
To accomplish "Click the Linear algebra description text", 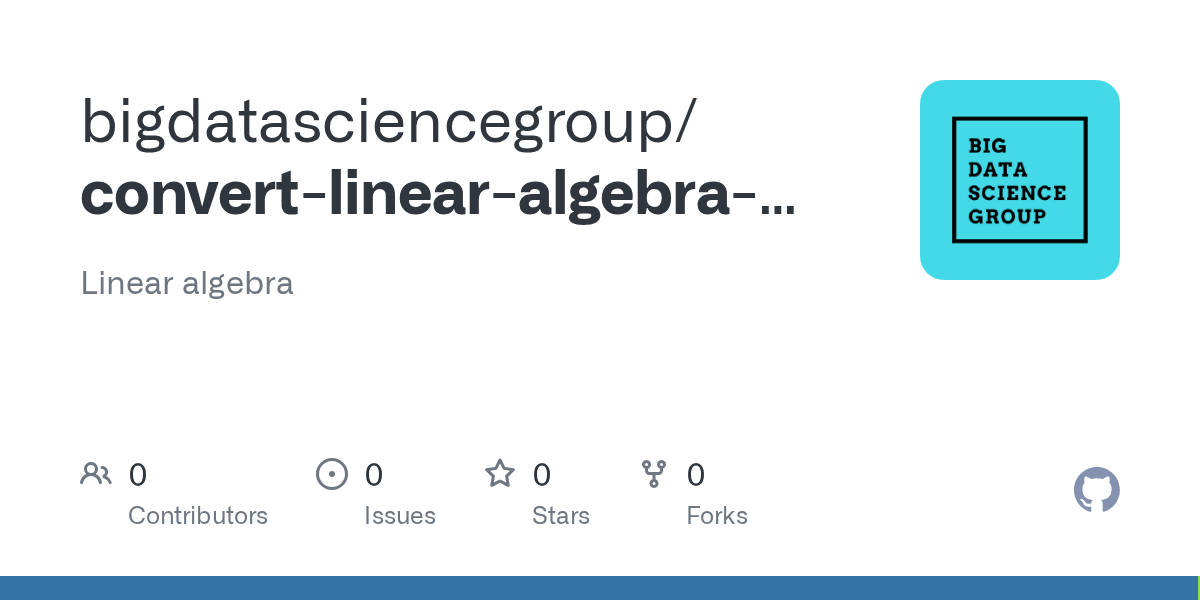I will (x=187, y=283).
